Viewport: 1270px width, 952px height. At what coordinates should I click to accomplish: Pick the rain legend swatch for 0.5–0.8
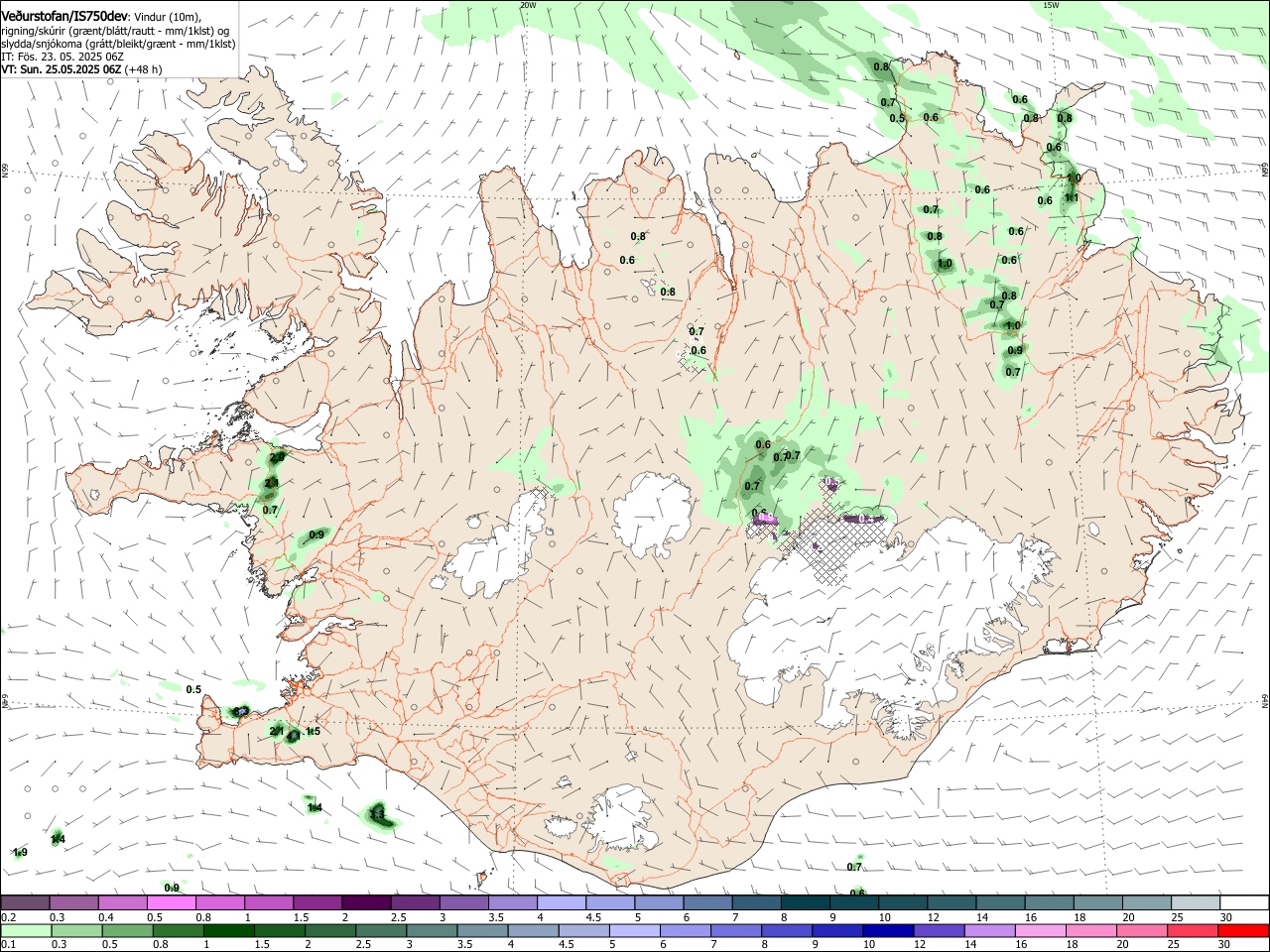(x=127, y=931)
